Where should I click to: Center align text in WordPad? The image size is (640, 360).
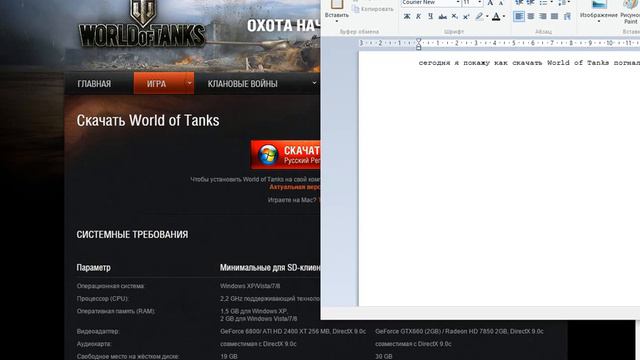click(531, 17)
